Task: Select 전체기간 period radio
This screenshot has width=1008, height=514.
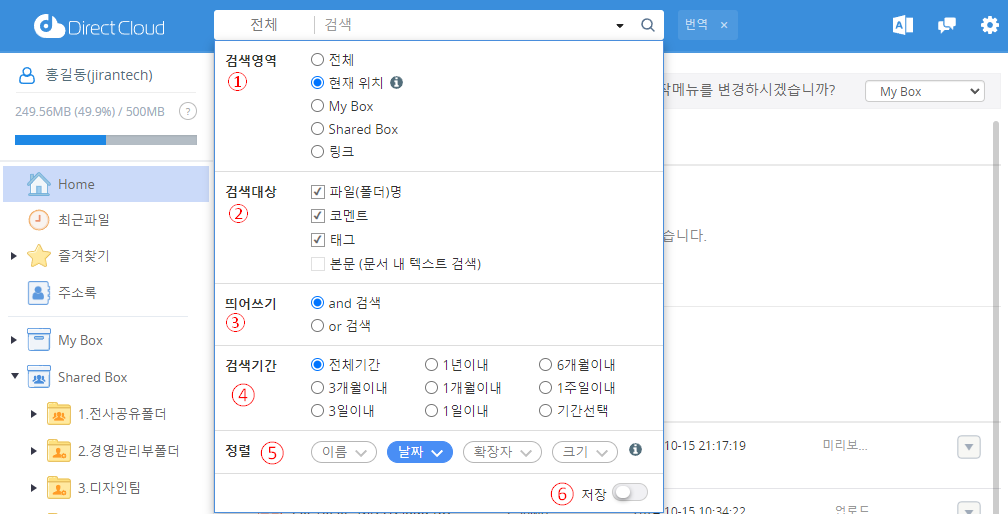Action: (317, 365)
